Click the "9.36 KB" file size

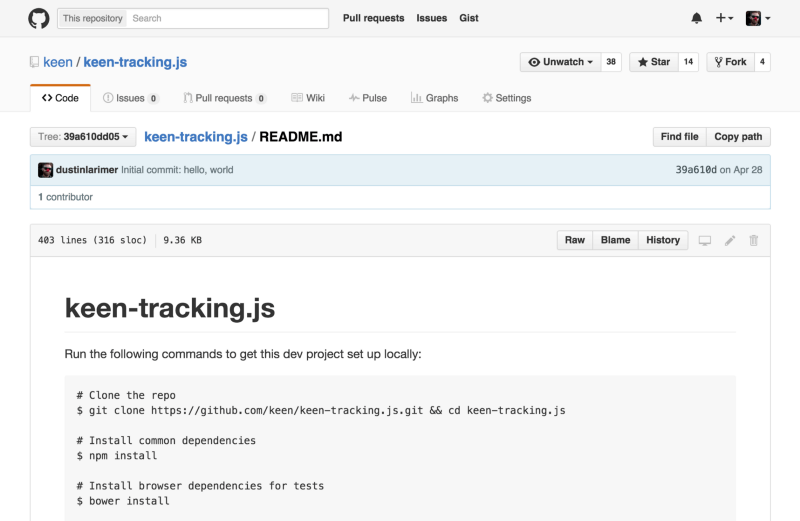click(183, 240)
